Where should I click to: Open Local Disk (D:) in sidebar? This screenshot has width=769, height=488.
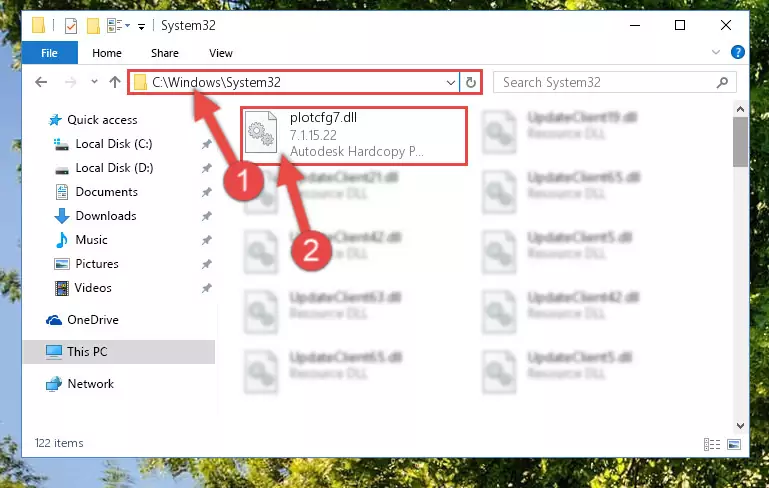[x=114, y=168]
